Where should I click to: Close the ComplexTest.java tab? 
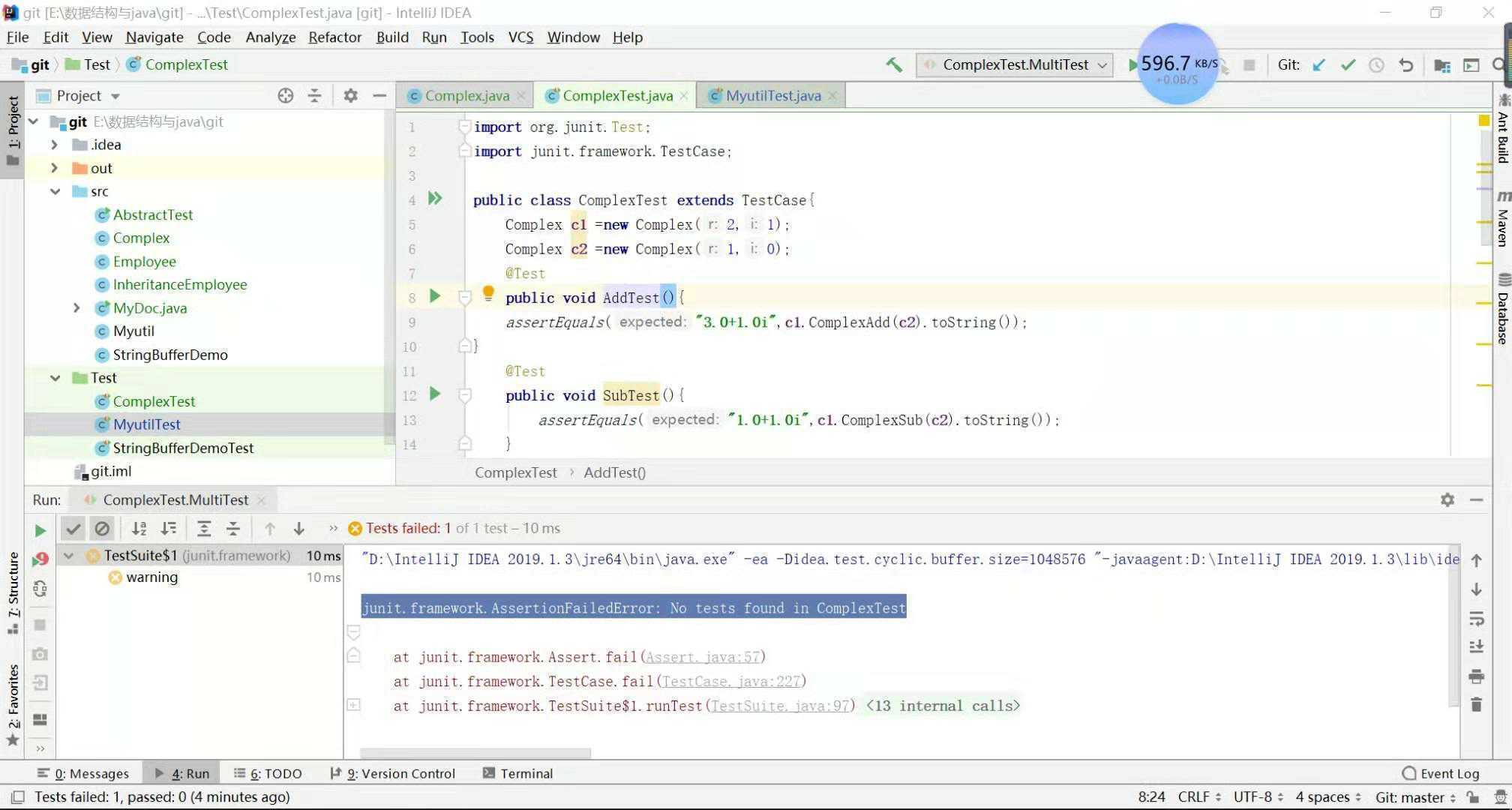pyautogui.click(x=683, y=96)
